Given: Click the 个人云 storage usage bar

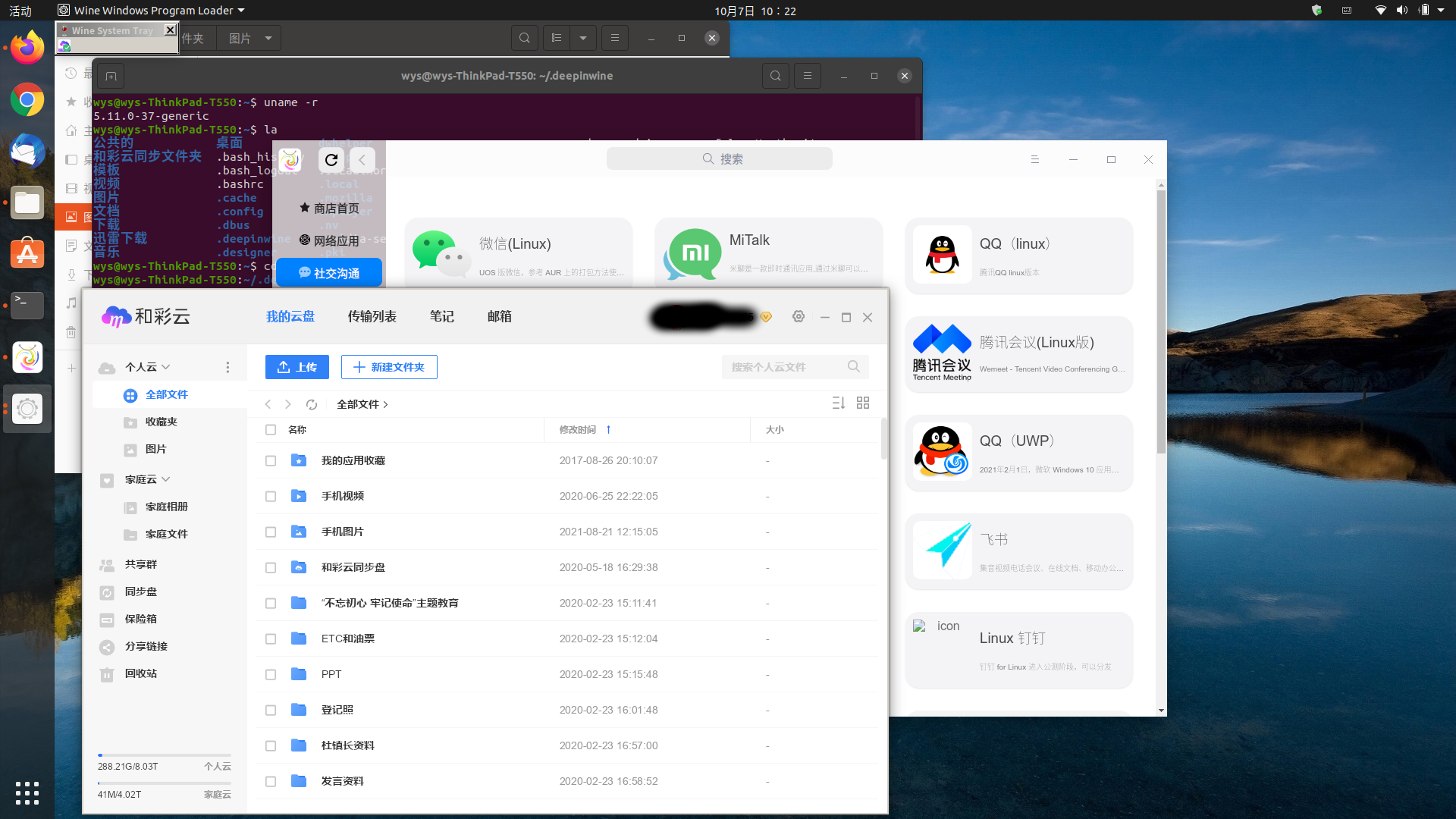Looking at the screenshot, I should [165, 755].
